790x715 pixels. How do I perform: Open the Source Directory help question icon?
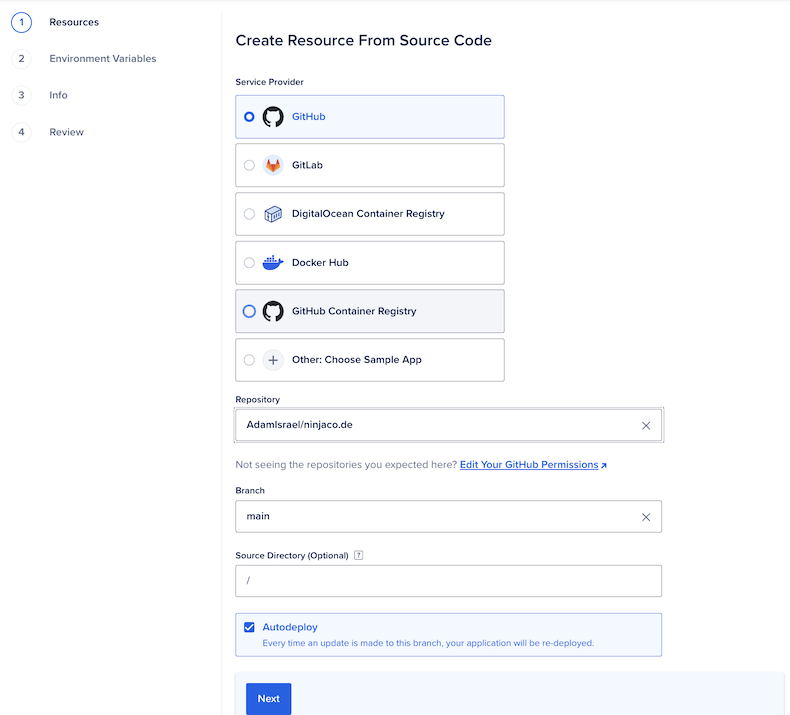tap(358, 555)
